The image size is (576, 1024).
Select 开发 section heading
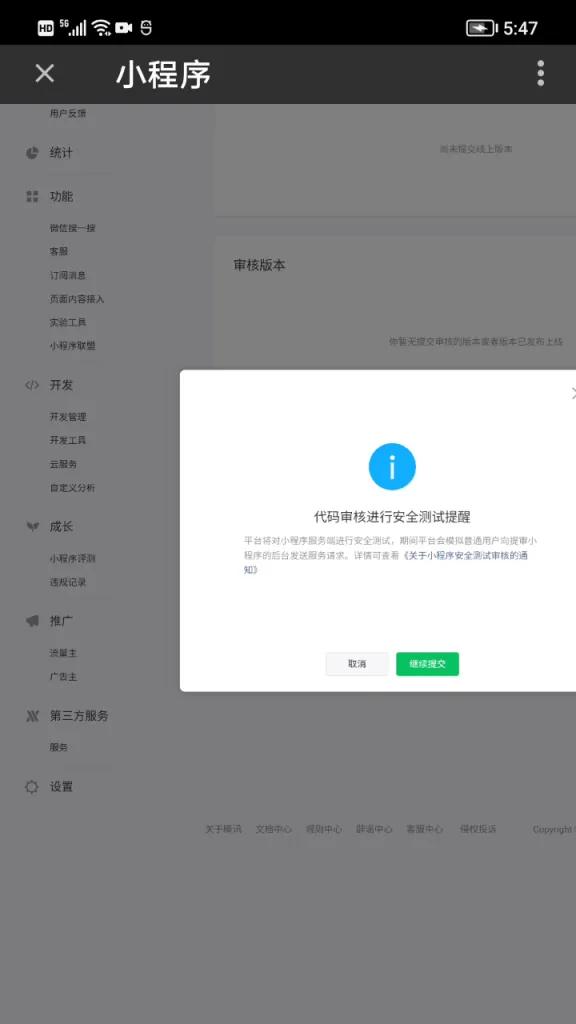[x=61, y=385]
